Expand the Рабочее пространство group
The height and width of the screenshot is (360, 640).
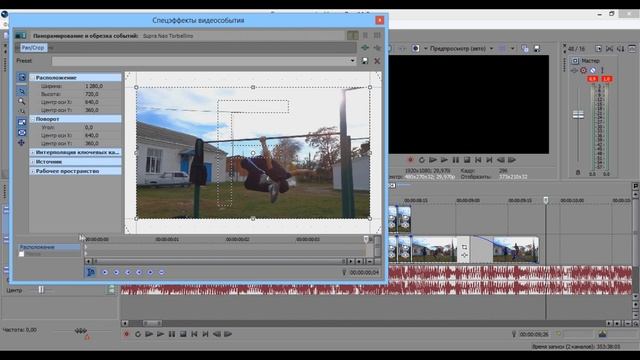32,171
